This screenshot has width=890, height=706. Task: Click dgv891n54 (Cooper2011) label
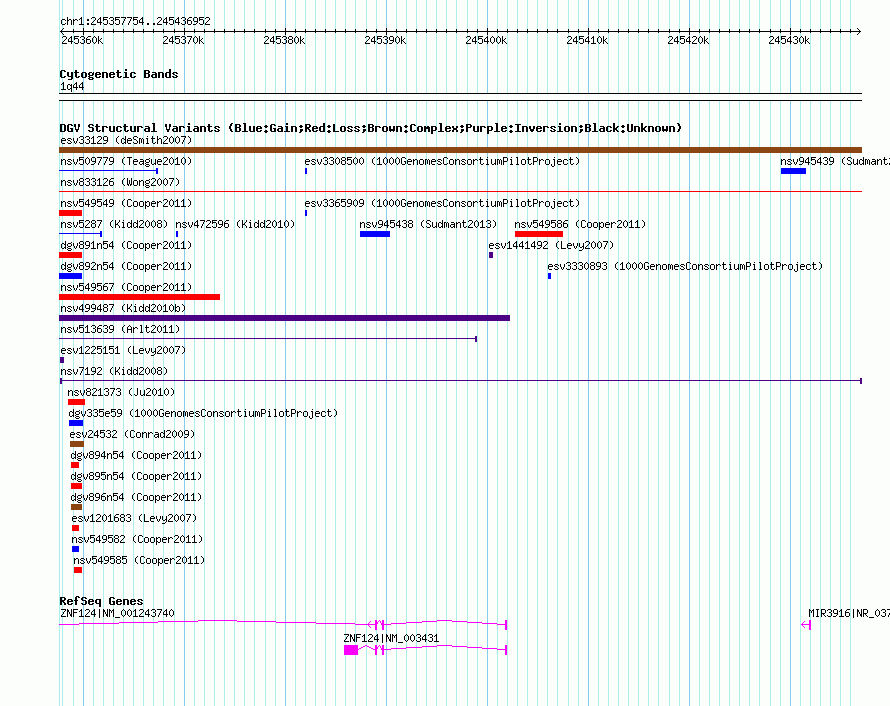(x=126, y=245)
